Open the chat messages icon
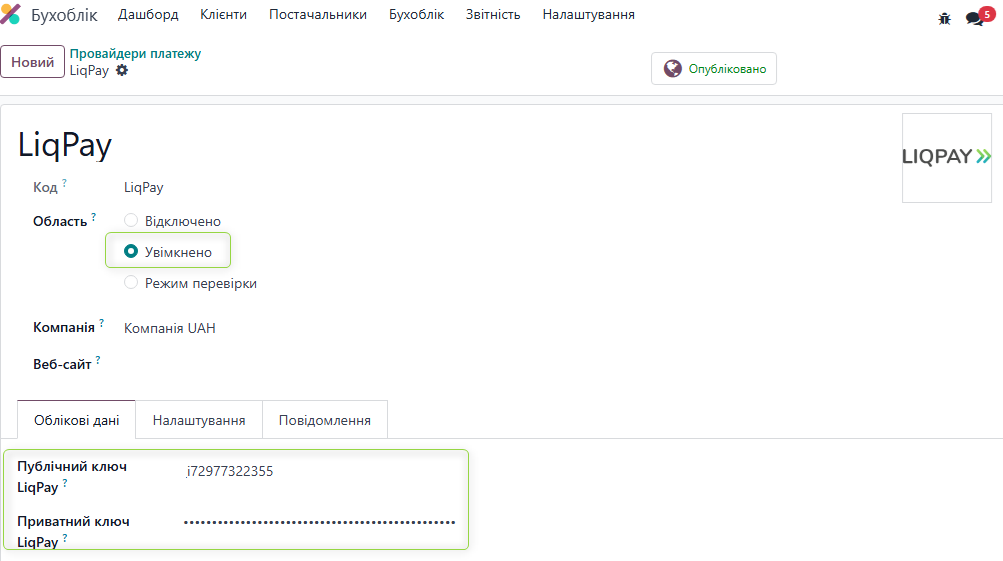The image size is (1003, 561). tap(974, 18)
